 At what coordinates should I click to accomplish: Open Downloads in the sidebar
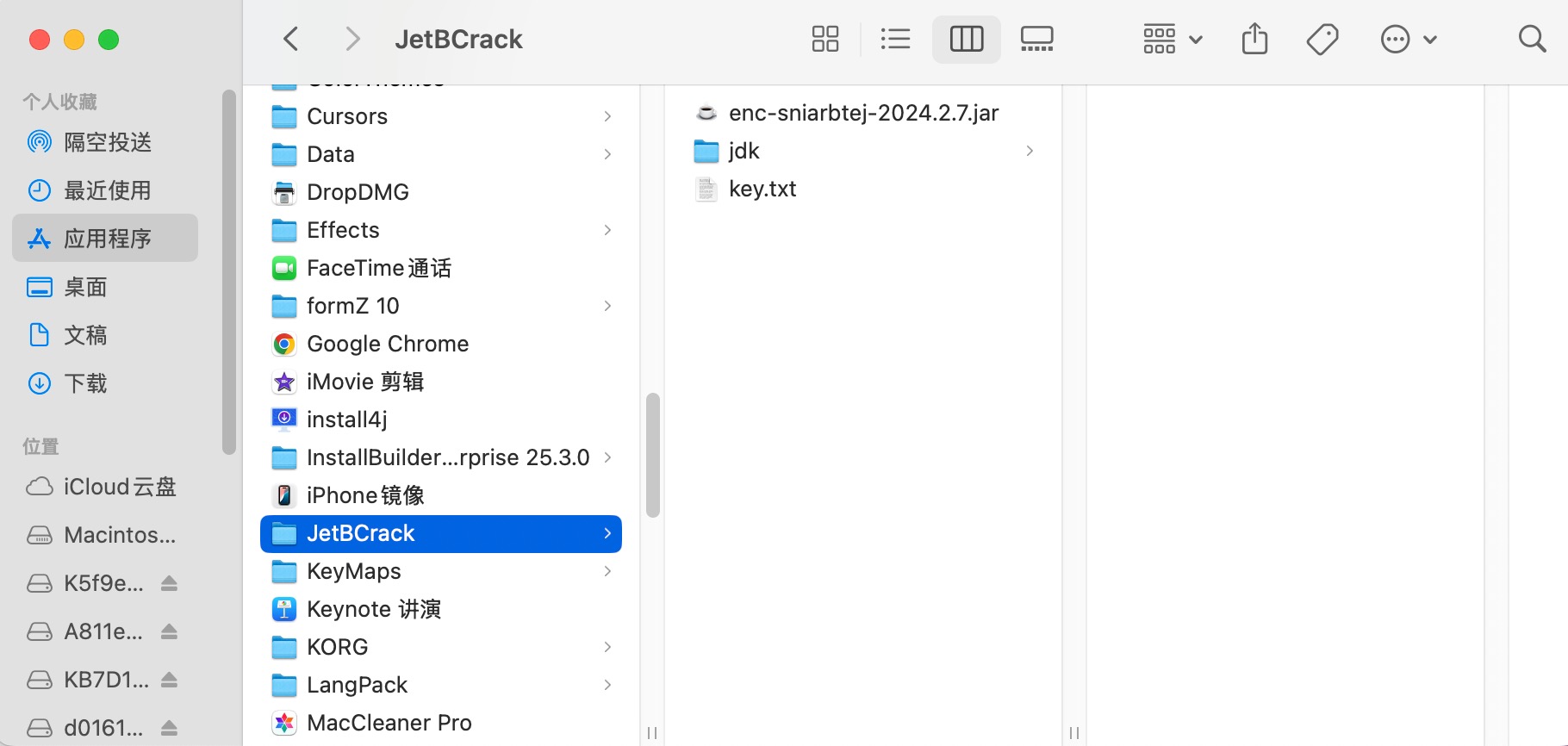tap(85, 383)
